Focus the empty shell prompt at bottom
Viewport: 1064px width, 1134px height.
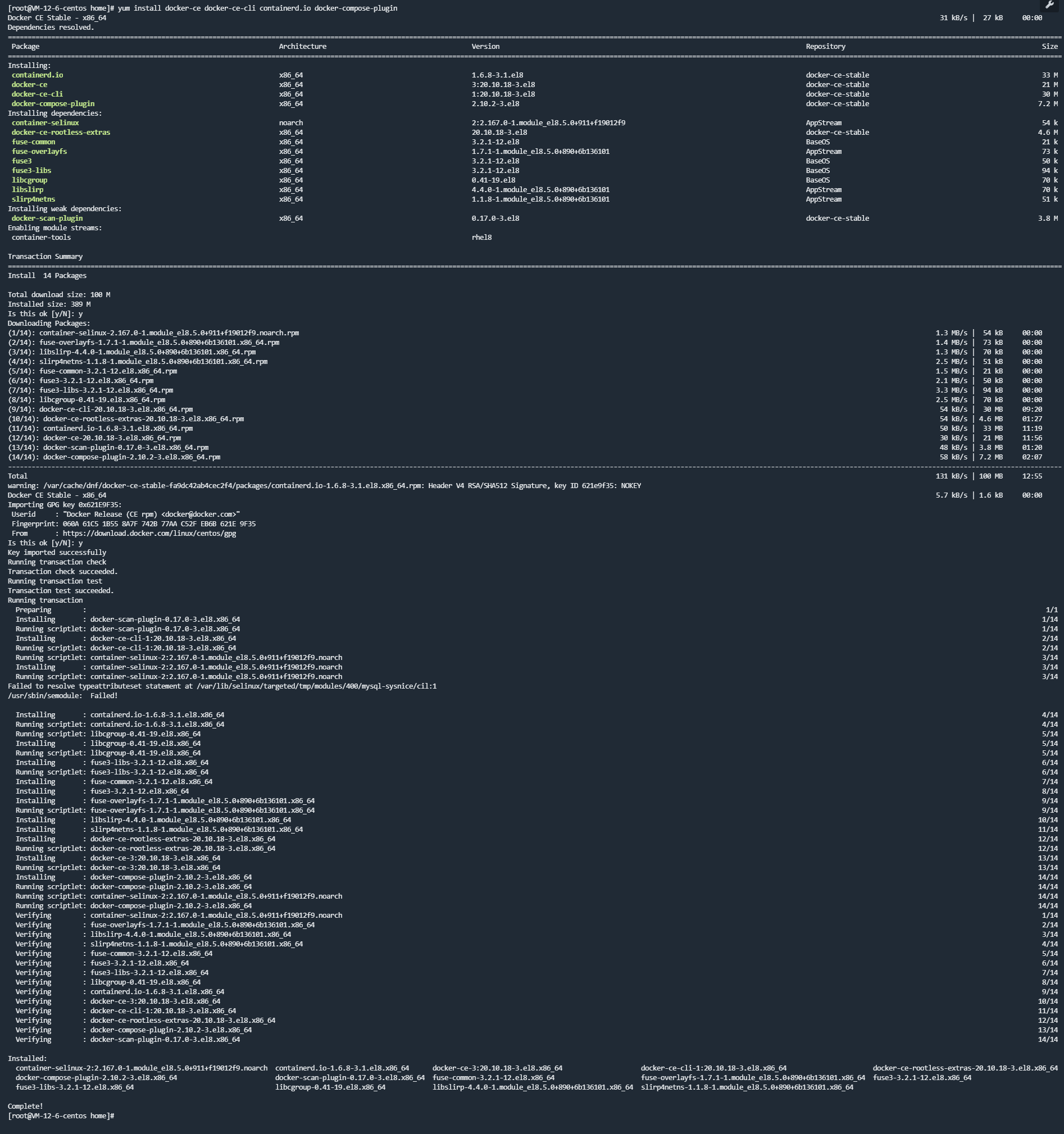[61, 1117]
